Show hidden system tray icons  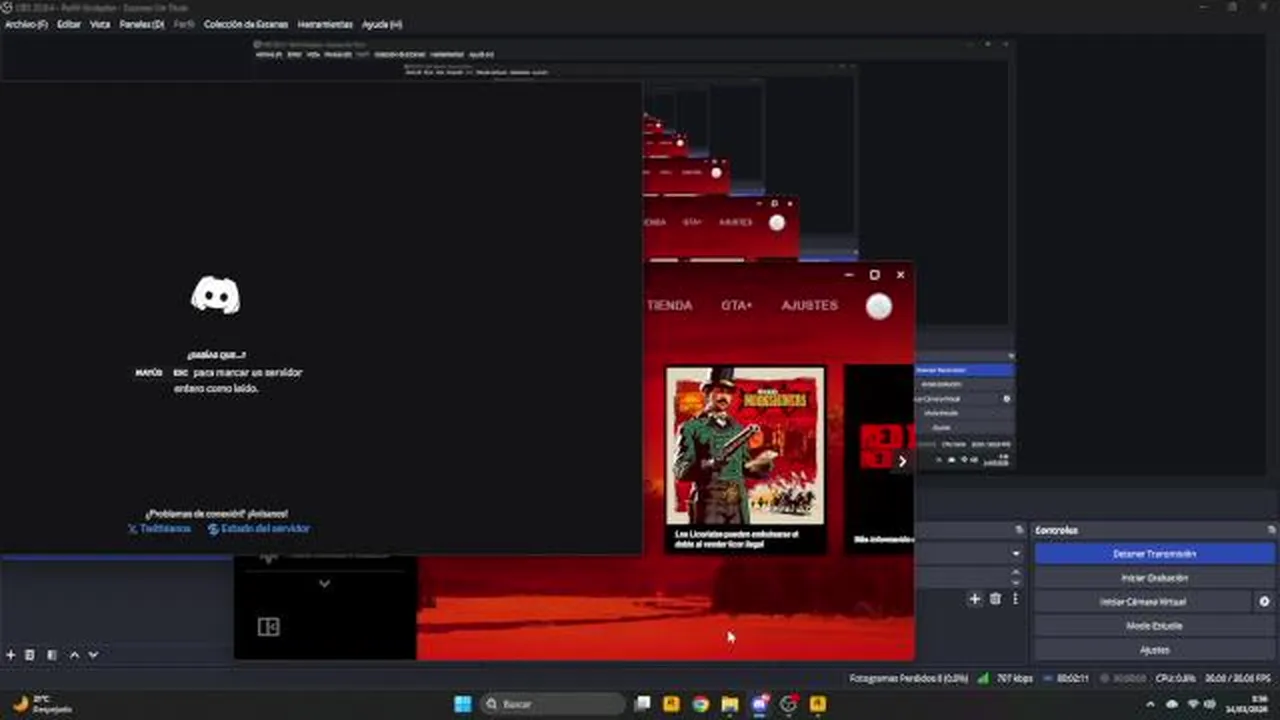pyautogui.click(x=1151, y=704)
